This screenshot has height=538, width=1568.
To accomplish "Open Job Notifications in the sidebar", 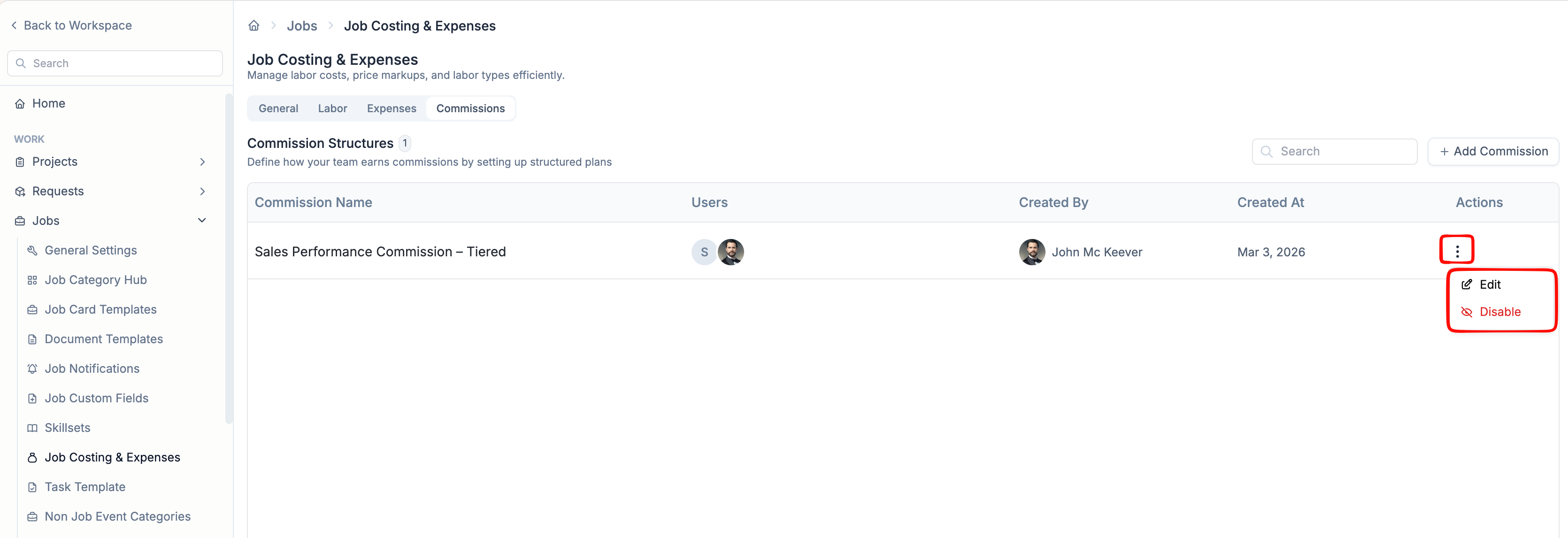I will click(x=92, y=369).
